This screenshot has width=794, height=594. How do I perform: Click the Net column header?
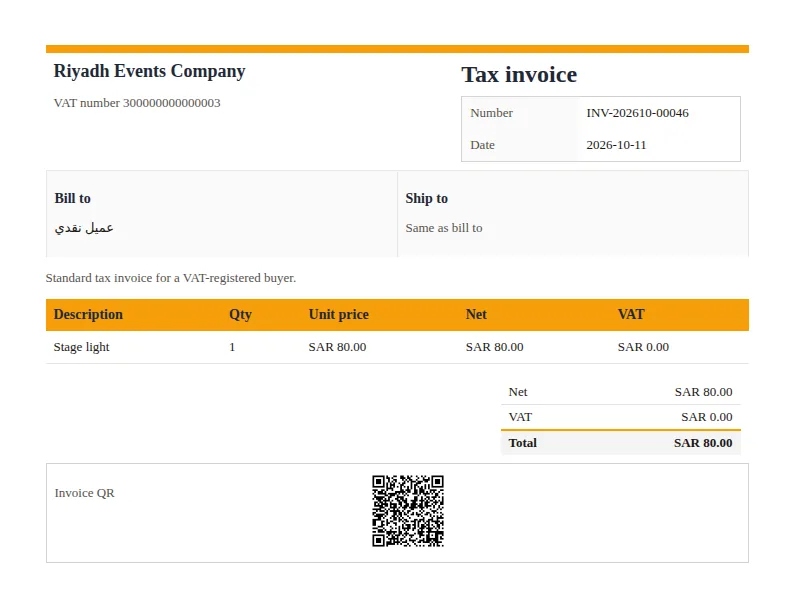[x=476, y=314]
